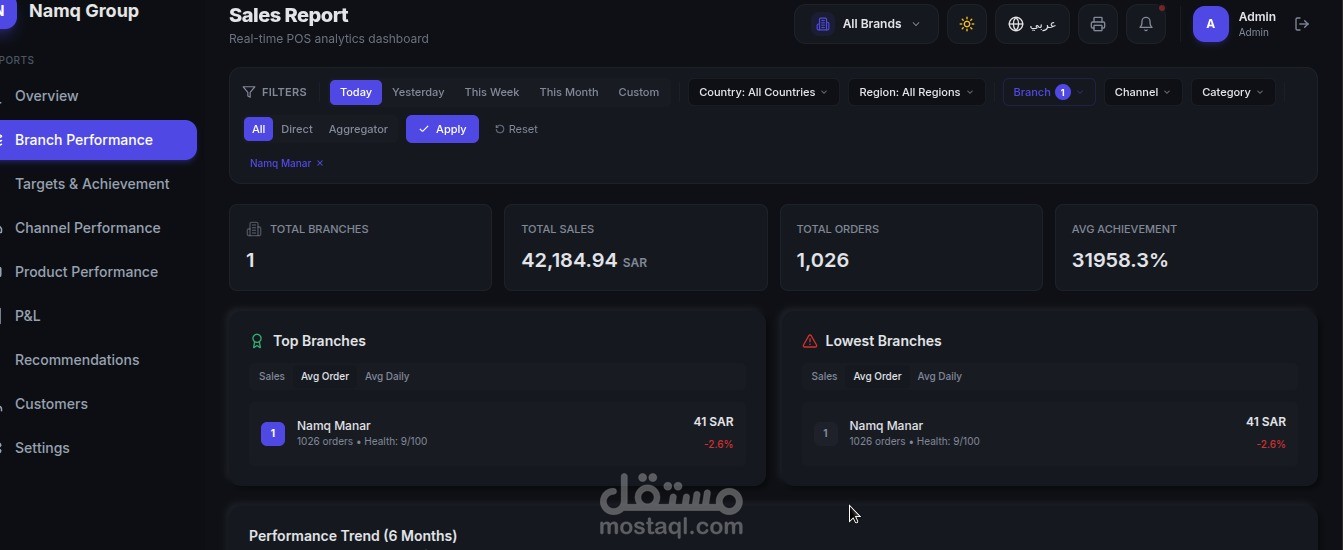Select the Yesterday date filter
The image size is (1343, 550).
point(418,92)
